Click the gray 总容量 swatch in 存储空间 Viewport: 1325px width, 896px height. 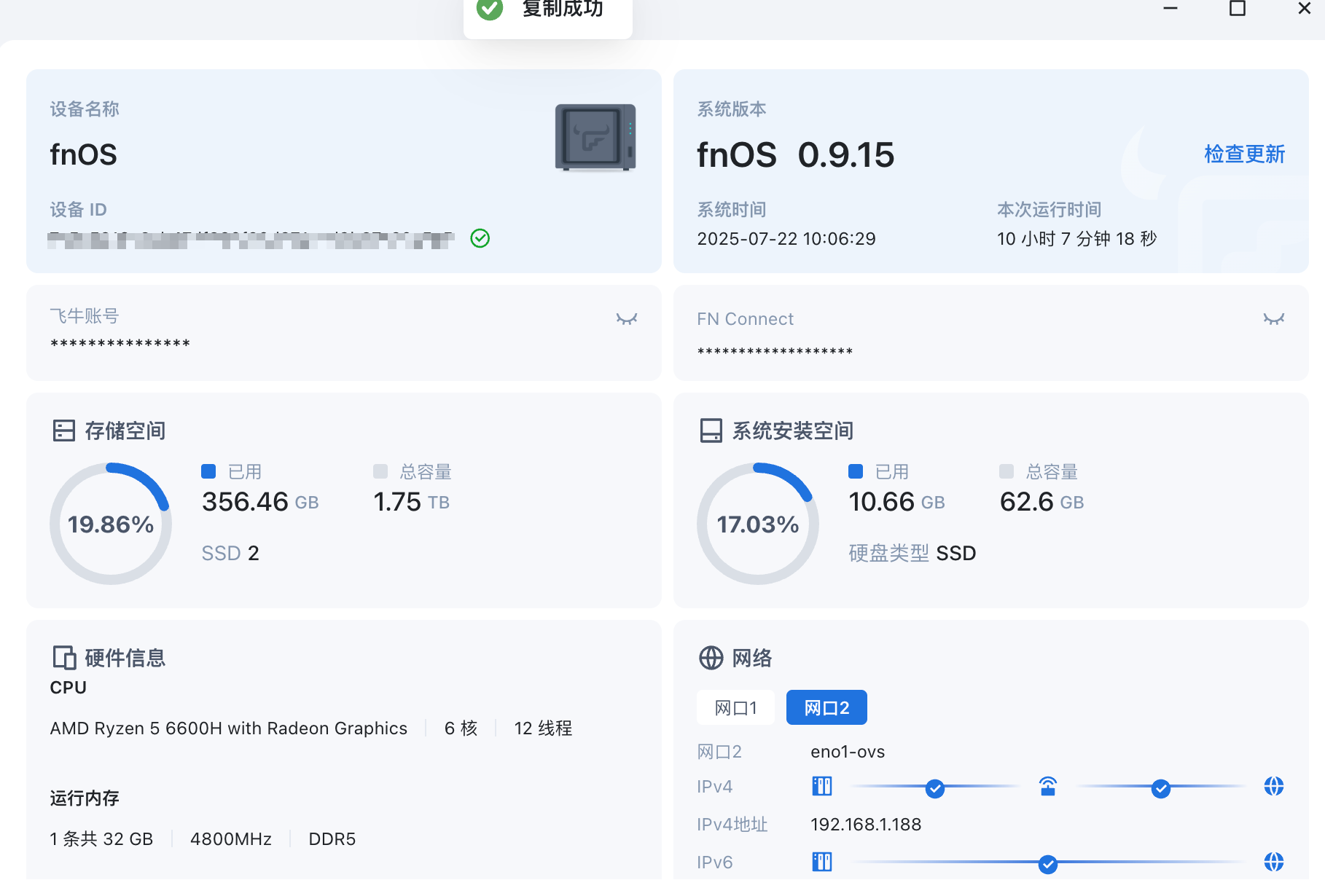point(380,471)
